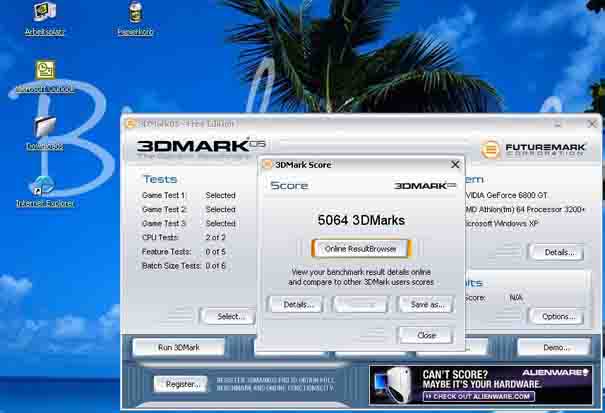This screenshot has width=605, height=413.
Task: Open Online ResultBrowser
Action: pos(361,249)
